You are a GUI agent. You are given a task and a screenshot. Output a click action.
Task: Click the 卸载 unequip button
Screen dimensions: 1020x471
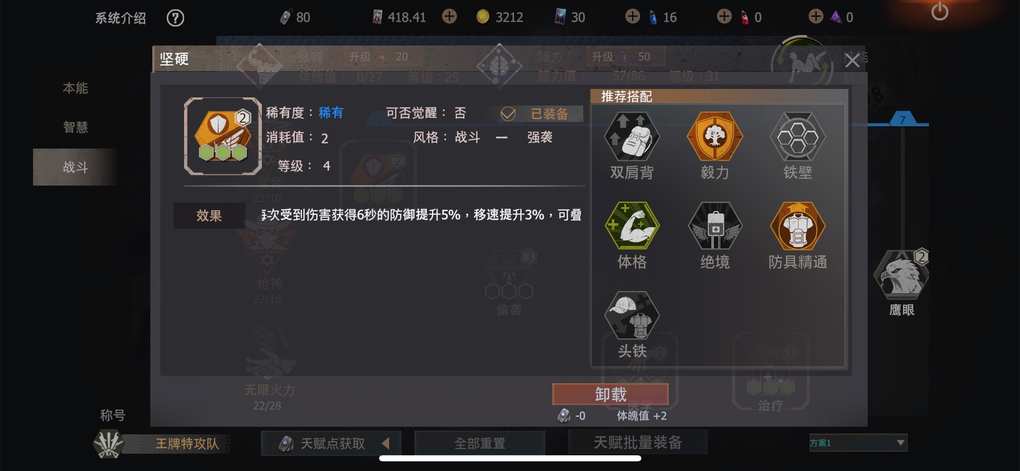tap(610, 394)
